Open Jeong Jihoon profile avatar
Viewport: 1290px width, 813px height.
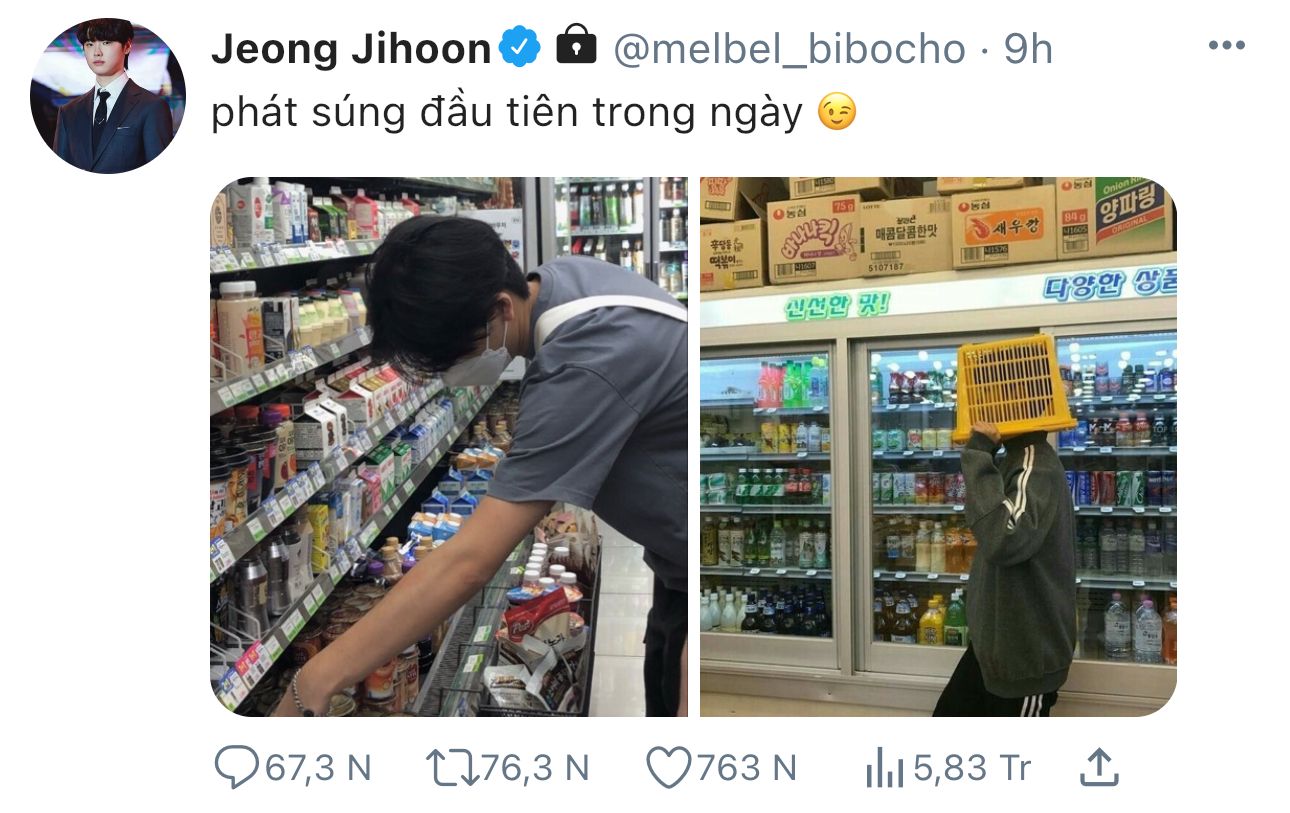pyautogui.click(x=108, y=96)
